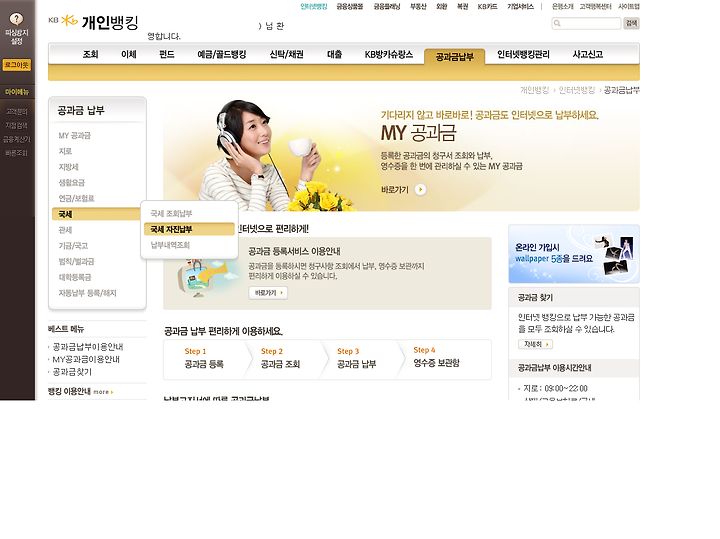Click 개인뱅킹 in the breadcrumb

click(534, 90)
